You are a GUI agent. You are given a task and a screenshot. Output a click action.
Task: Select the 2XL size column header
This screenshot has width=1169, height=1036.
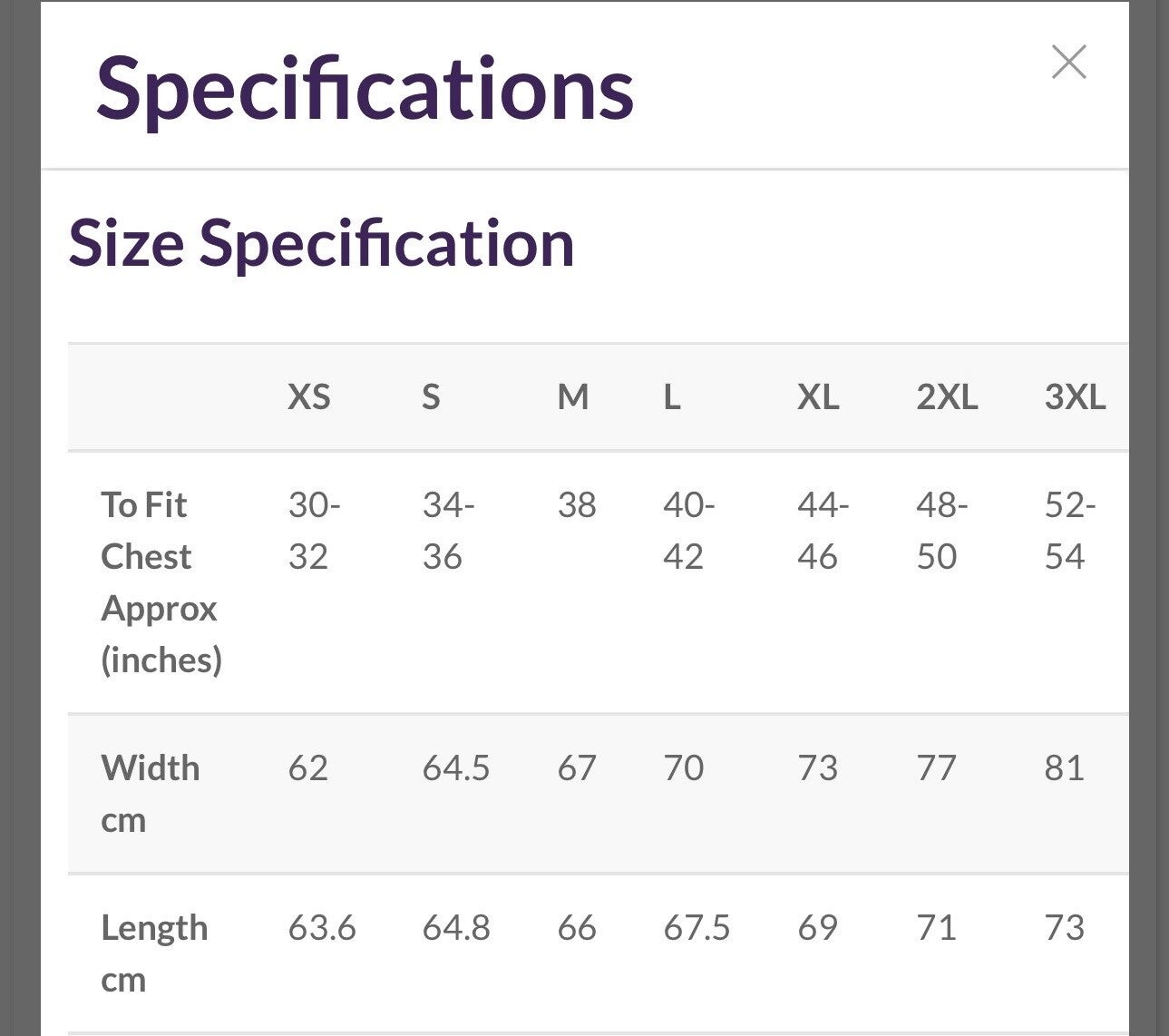947,397
